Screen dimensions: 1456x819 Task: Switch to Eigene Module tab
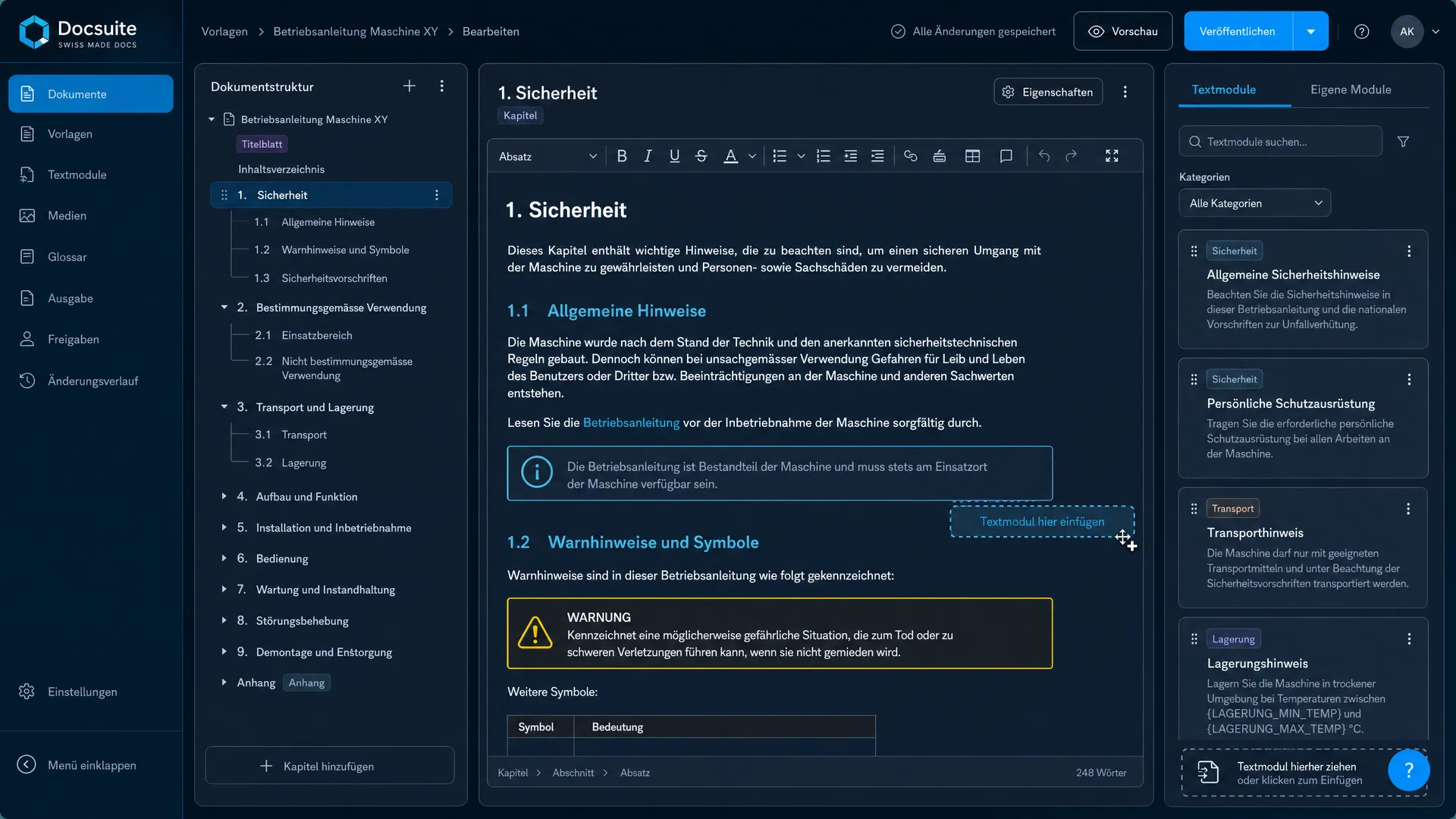pos(1351,89)
